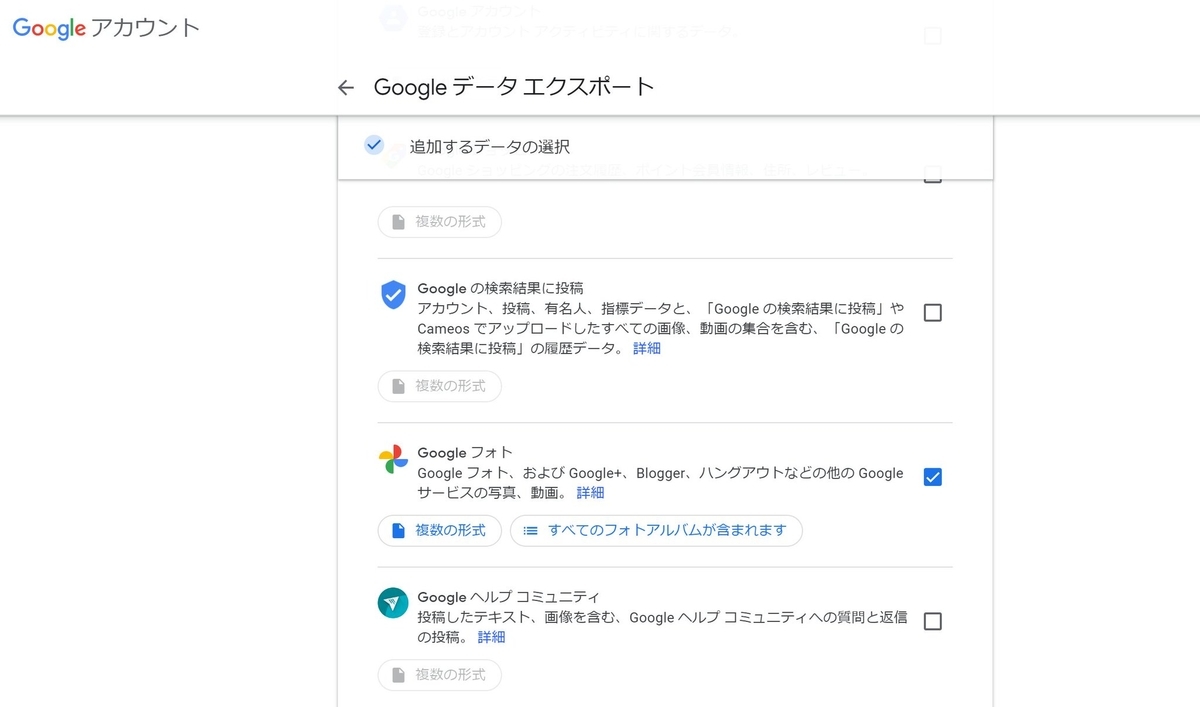
Task: Click the 追加するデータの選択 step header
Action: tap(666, 146)
